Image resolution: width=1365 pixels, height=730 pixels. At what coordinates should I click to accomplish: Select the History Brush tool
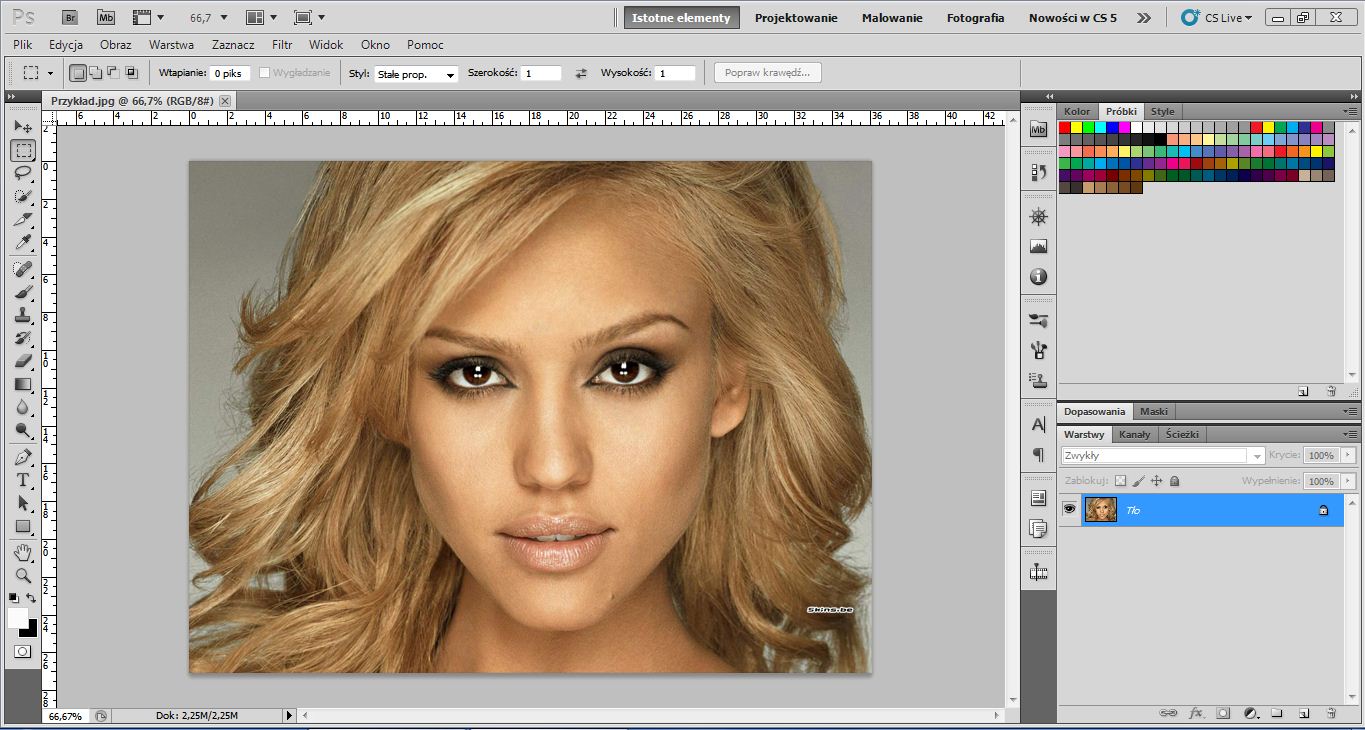23,338
